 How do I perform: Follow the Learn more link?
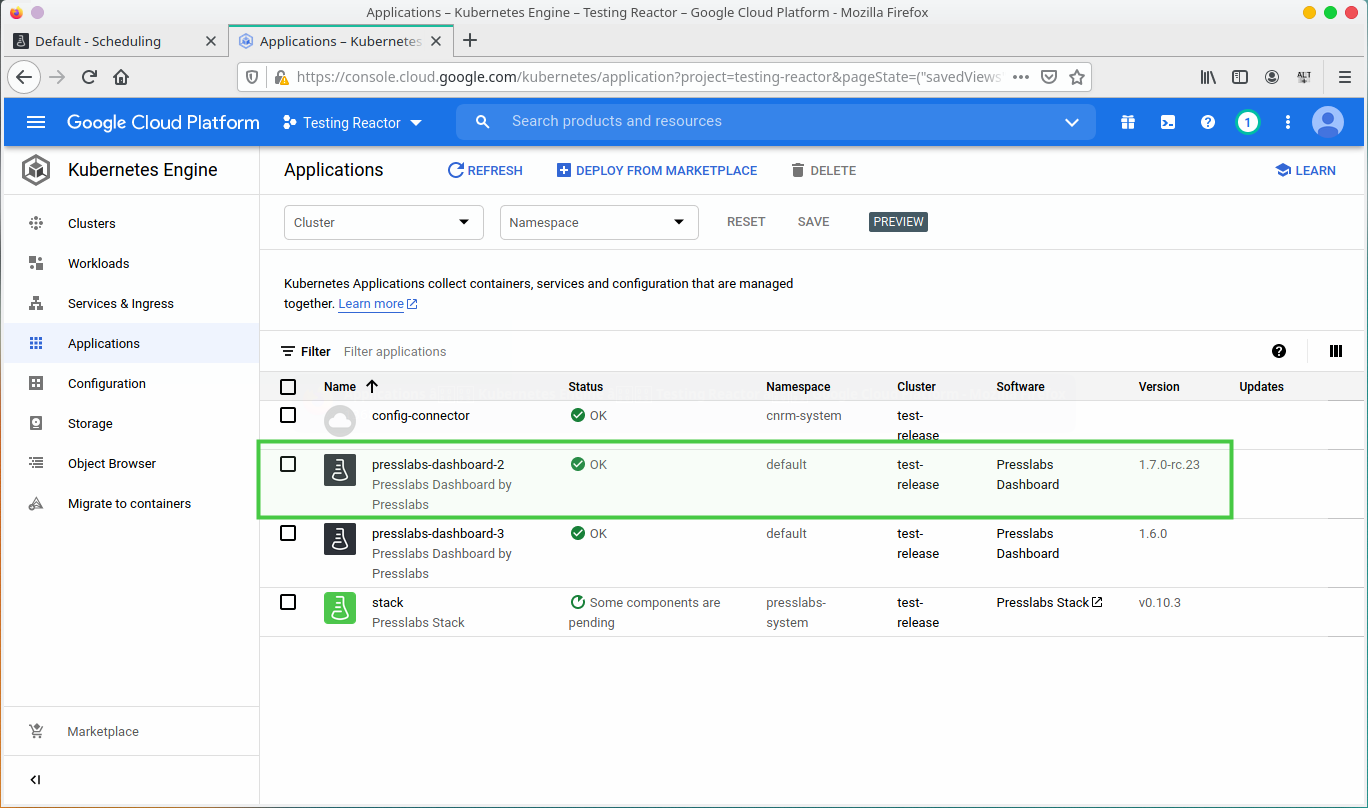371,304
